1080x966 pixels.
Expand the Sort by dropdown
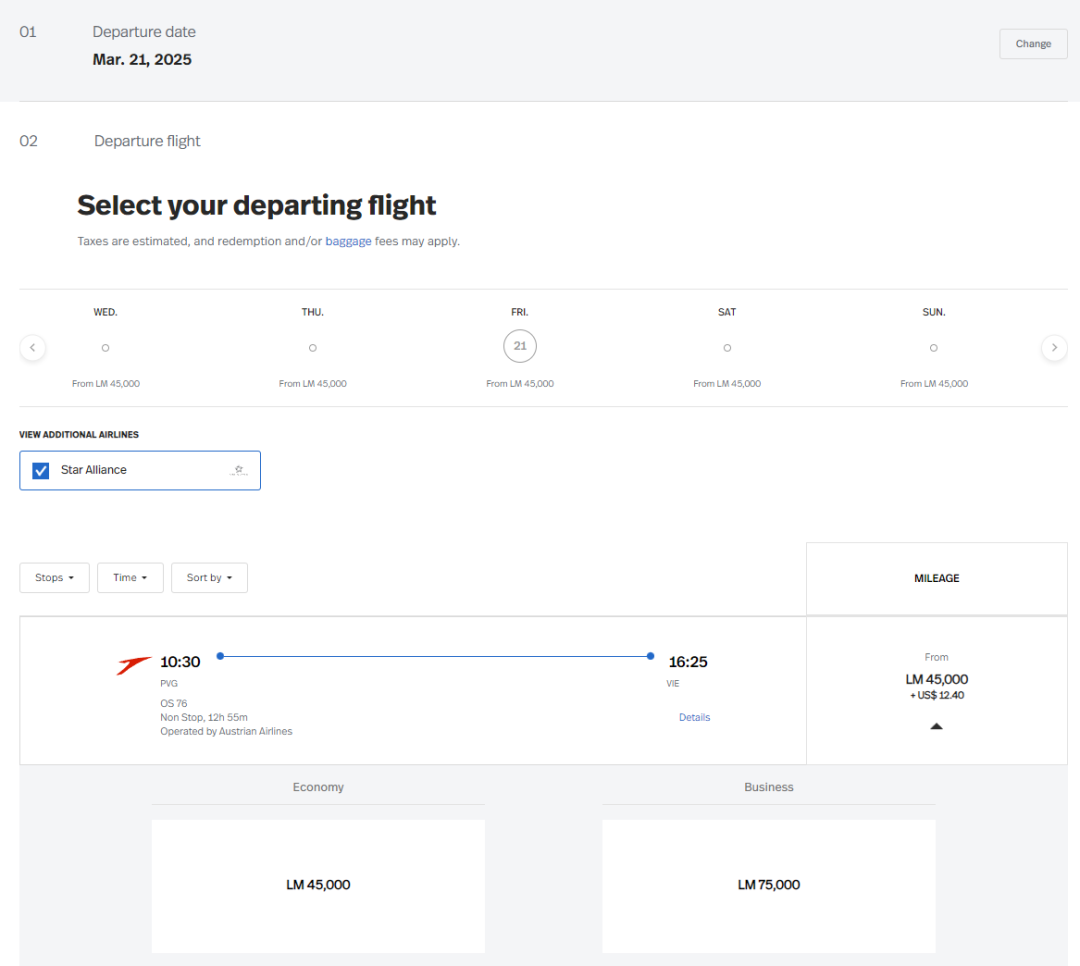tap(209, 578)
